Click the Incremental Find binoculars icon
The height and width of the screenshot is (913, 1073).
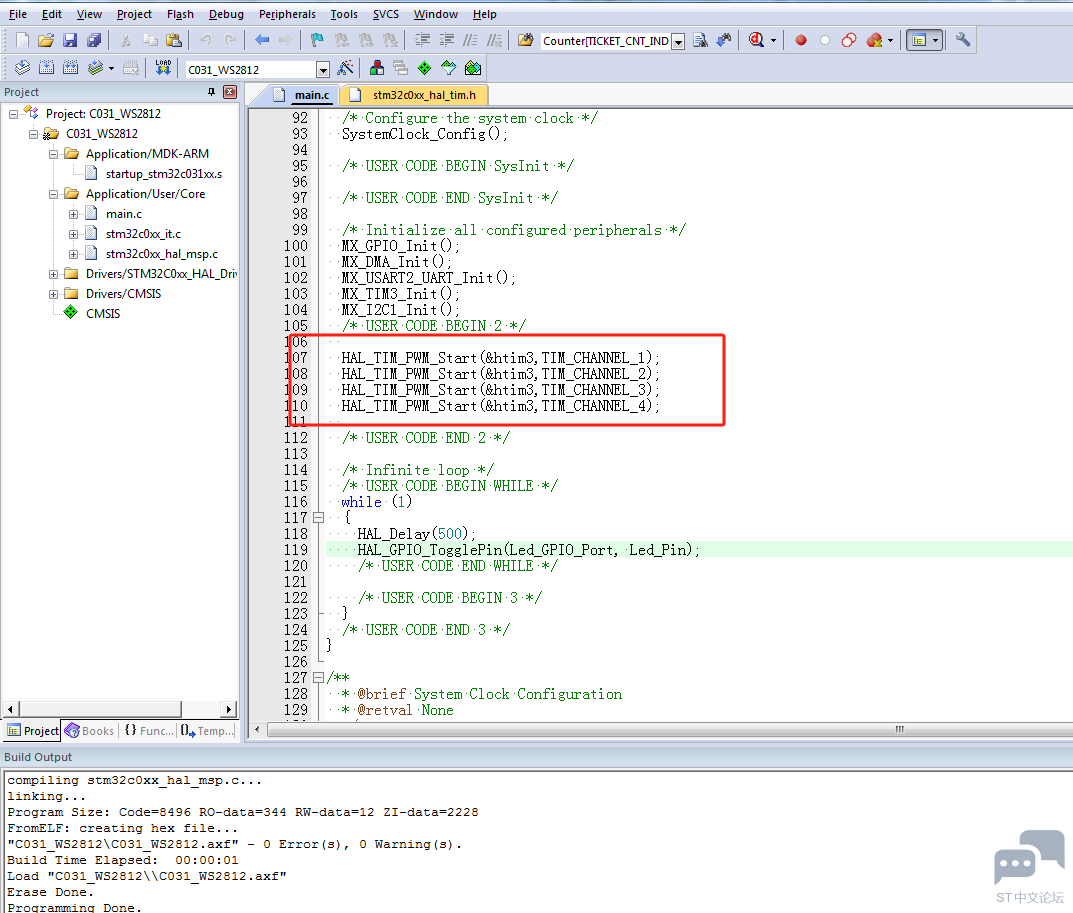click(x=724, y=40)
